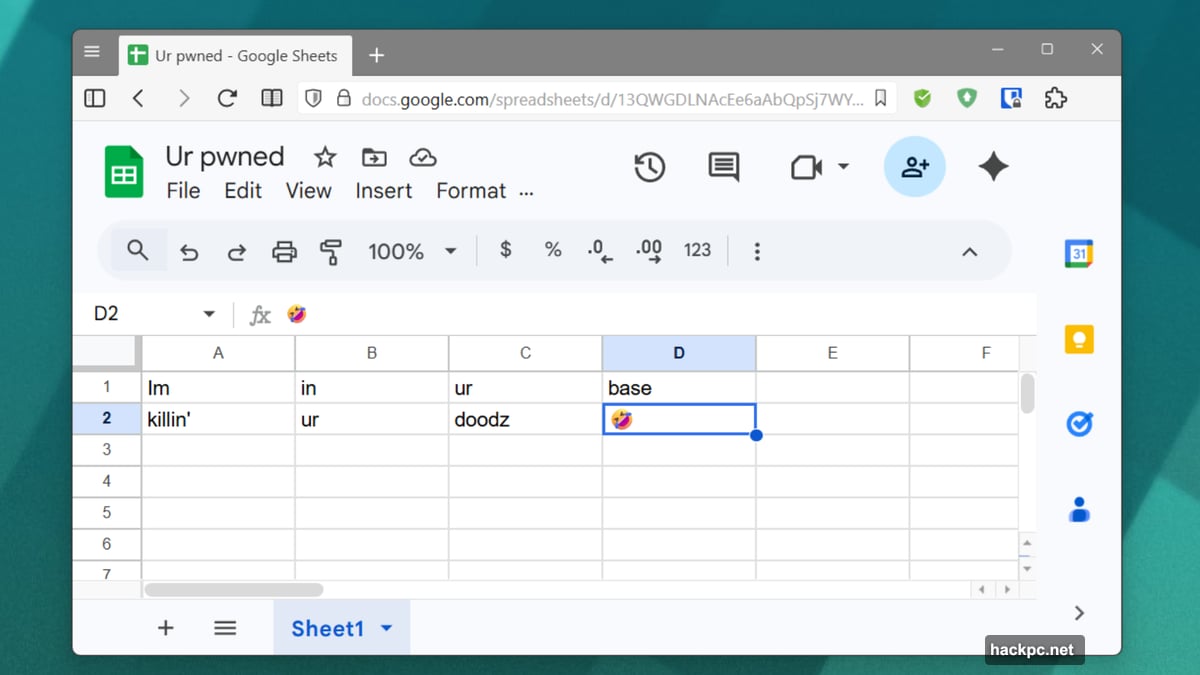
Task: Open the Name Box dropdown arrow
Action: coord(209,314)
